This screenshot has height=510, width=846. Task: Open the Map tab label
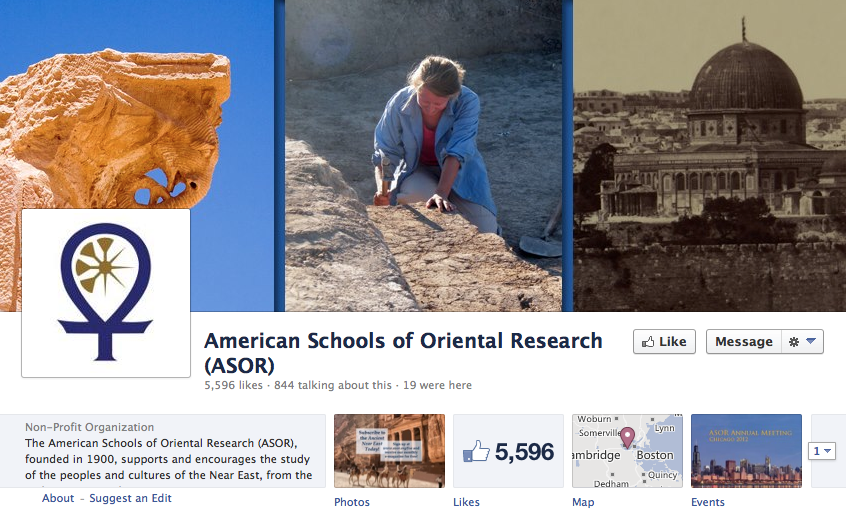click(x=583, y=502)
